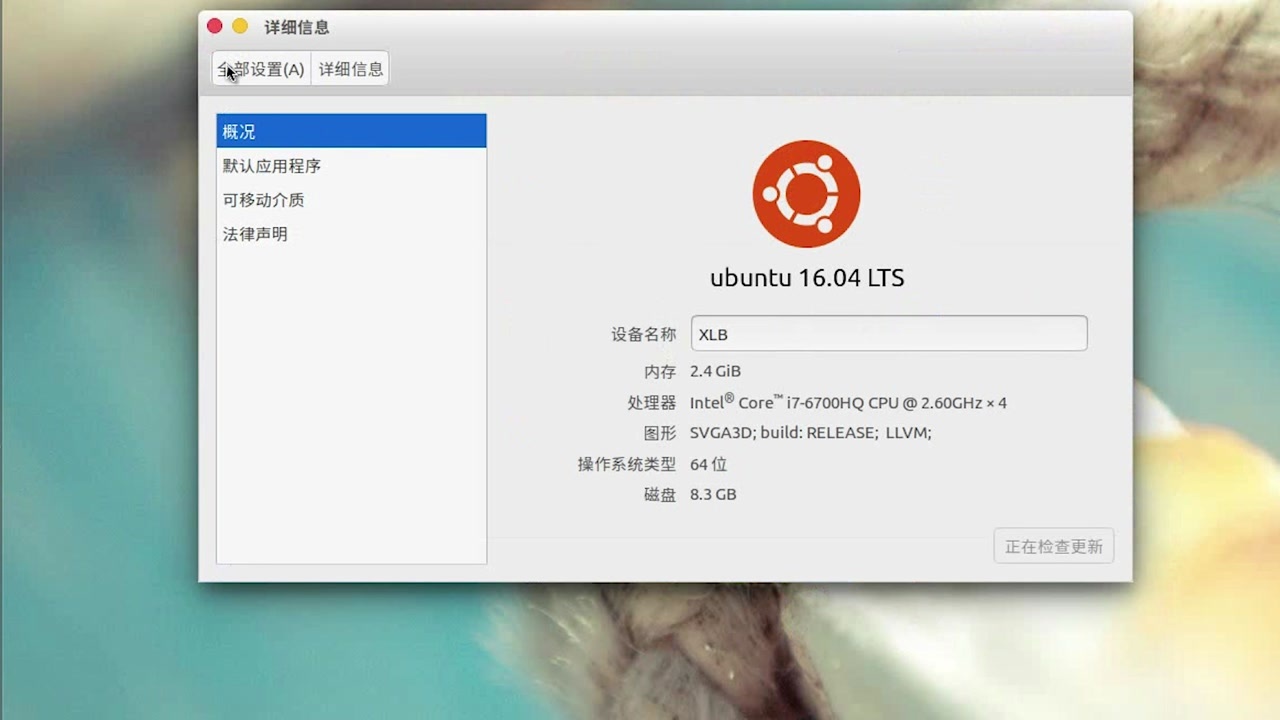Click the 设备名称 label
The height and width of the screenshot is (720, 1280).
click(644, 334)
